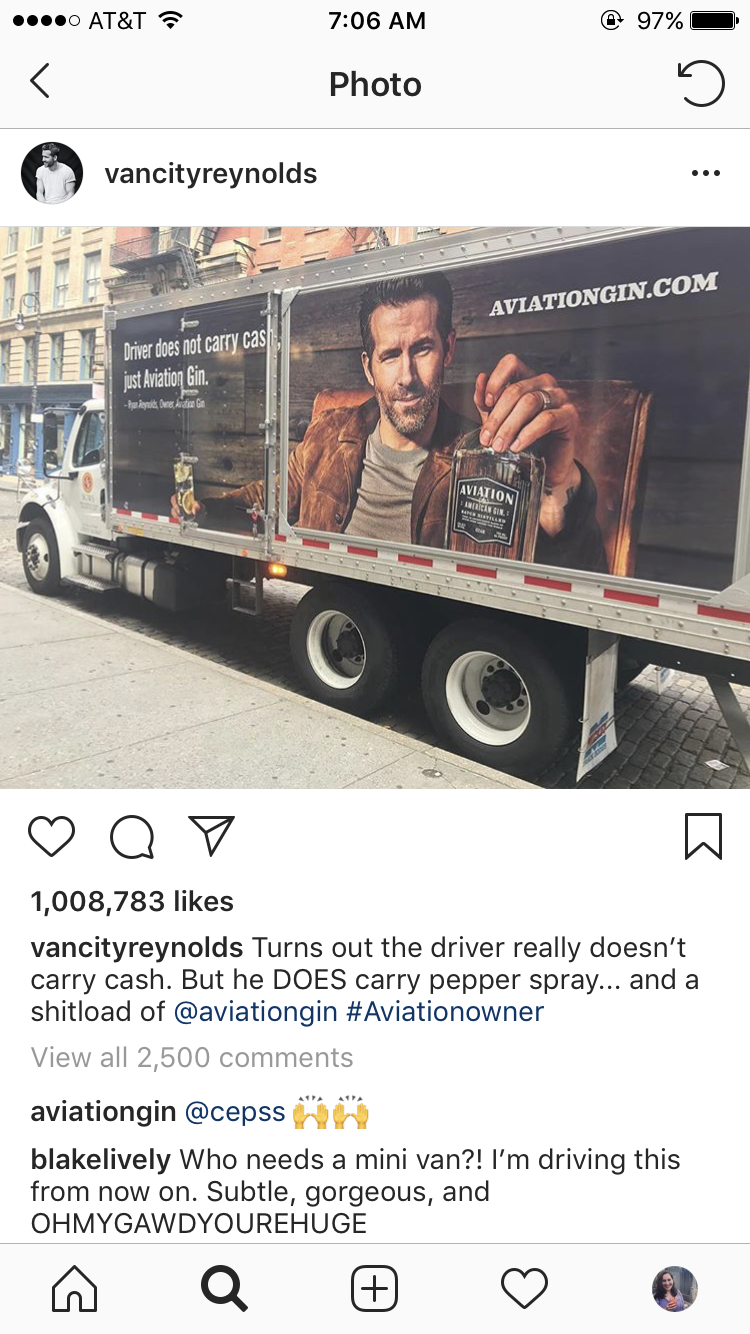The image size is (750, 1334).
Task: Tap the #Aviationowner hashtag
Action: coord(445,1011)
